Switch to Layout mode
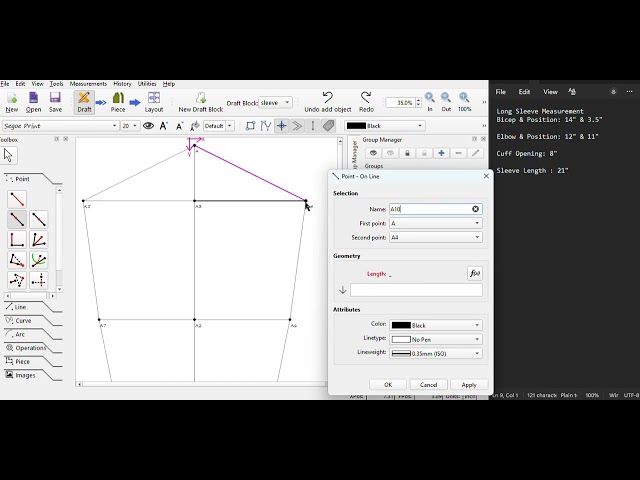 pyautogui.click(x=154, y=102)
